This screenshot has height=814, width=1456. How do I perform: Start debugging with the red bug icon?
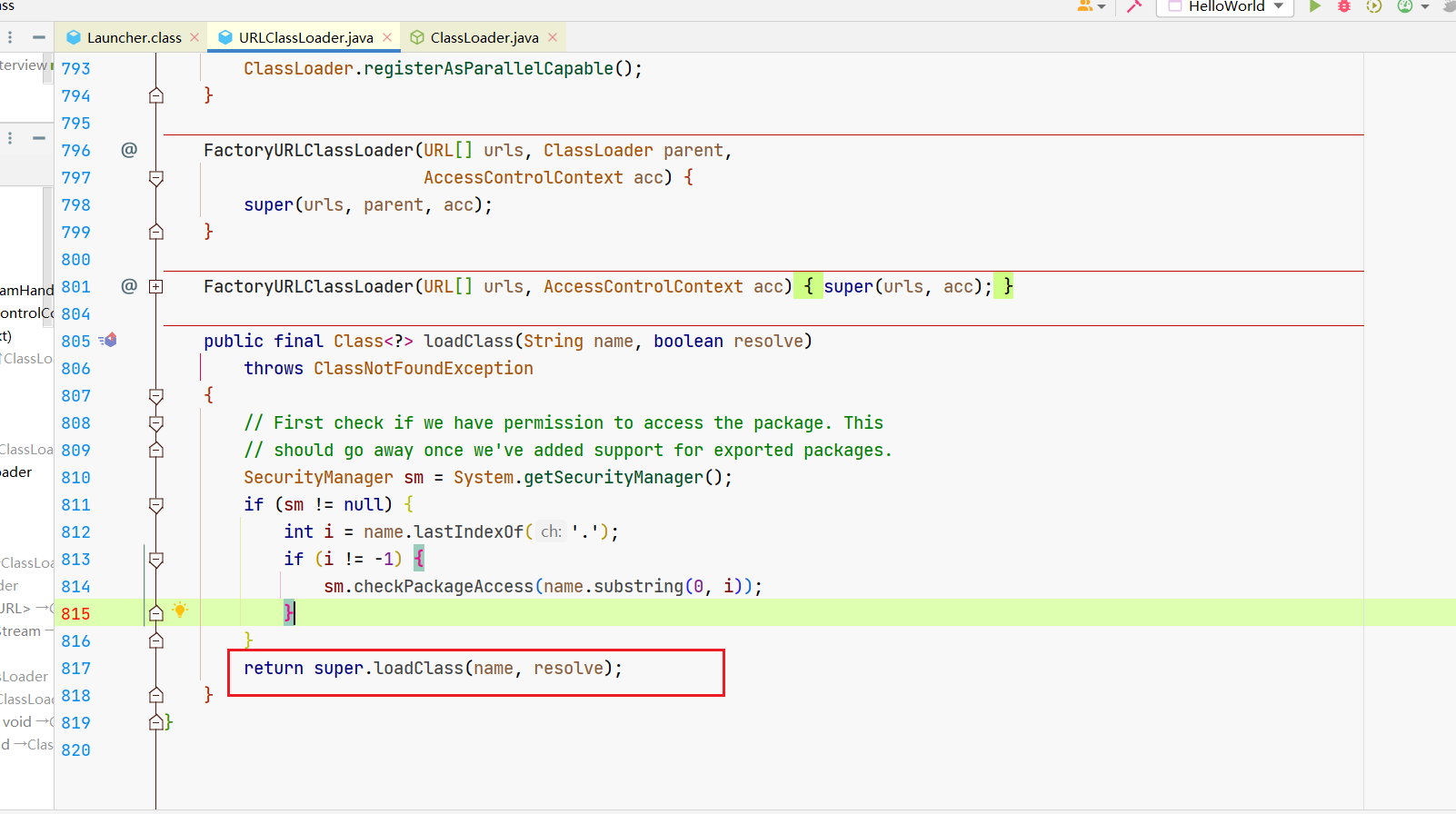coord(1344,5)
